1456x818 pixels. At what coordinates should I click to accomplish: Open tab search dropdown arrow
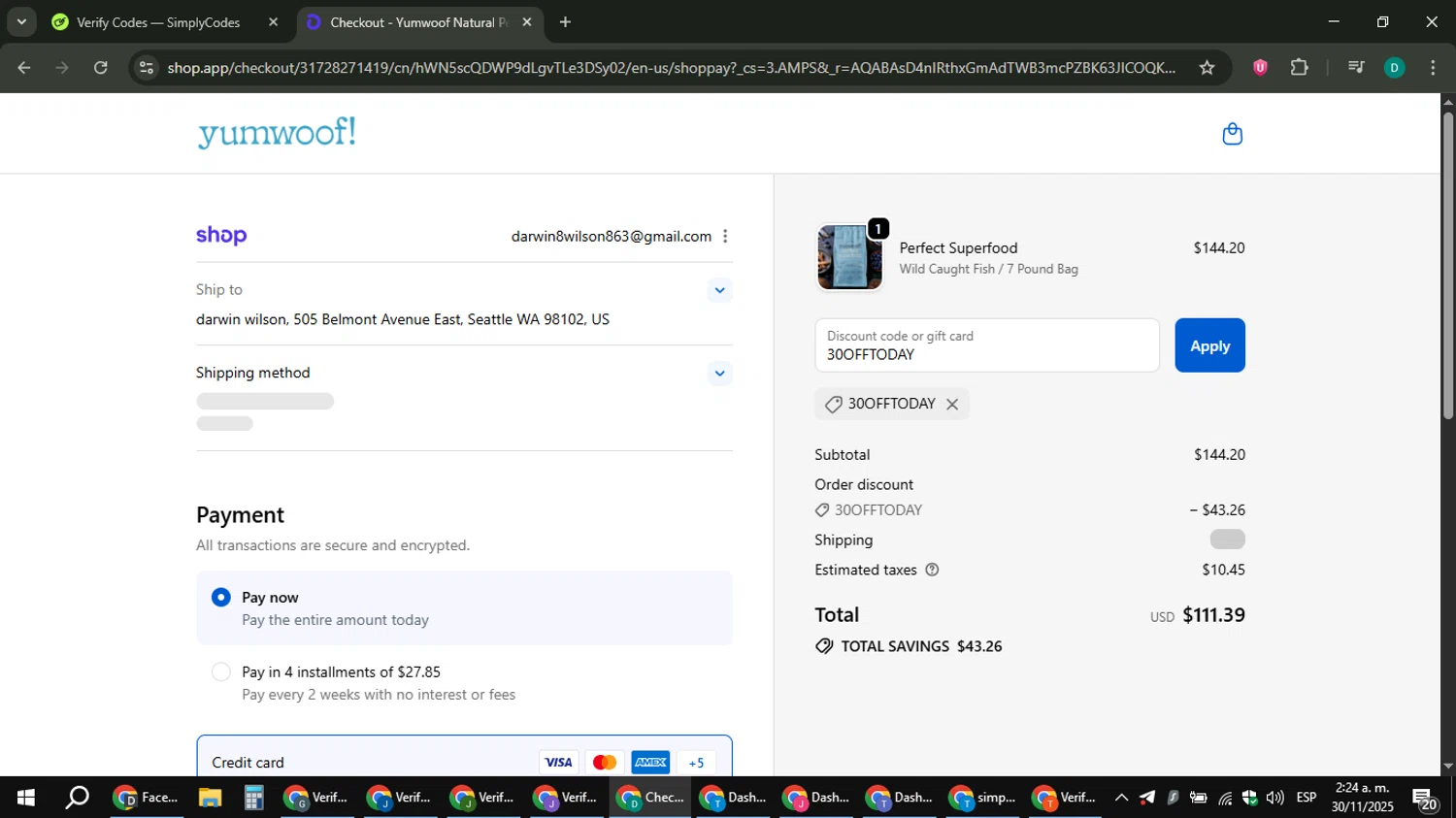click(x=21, y=21)
